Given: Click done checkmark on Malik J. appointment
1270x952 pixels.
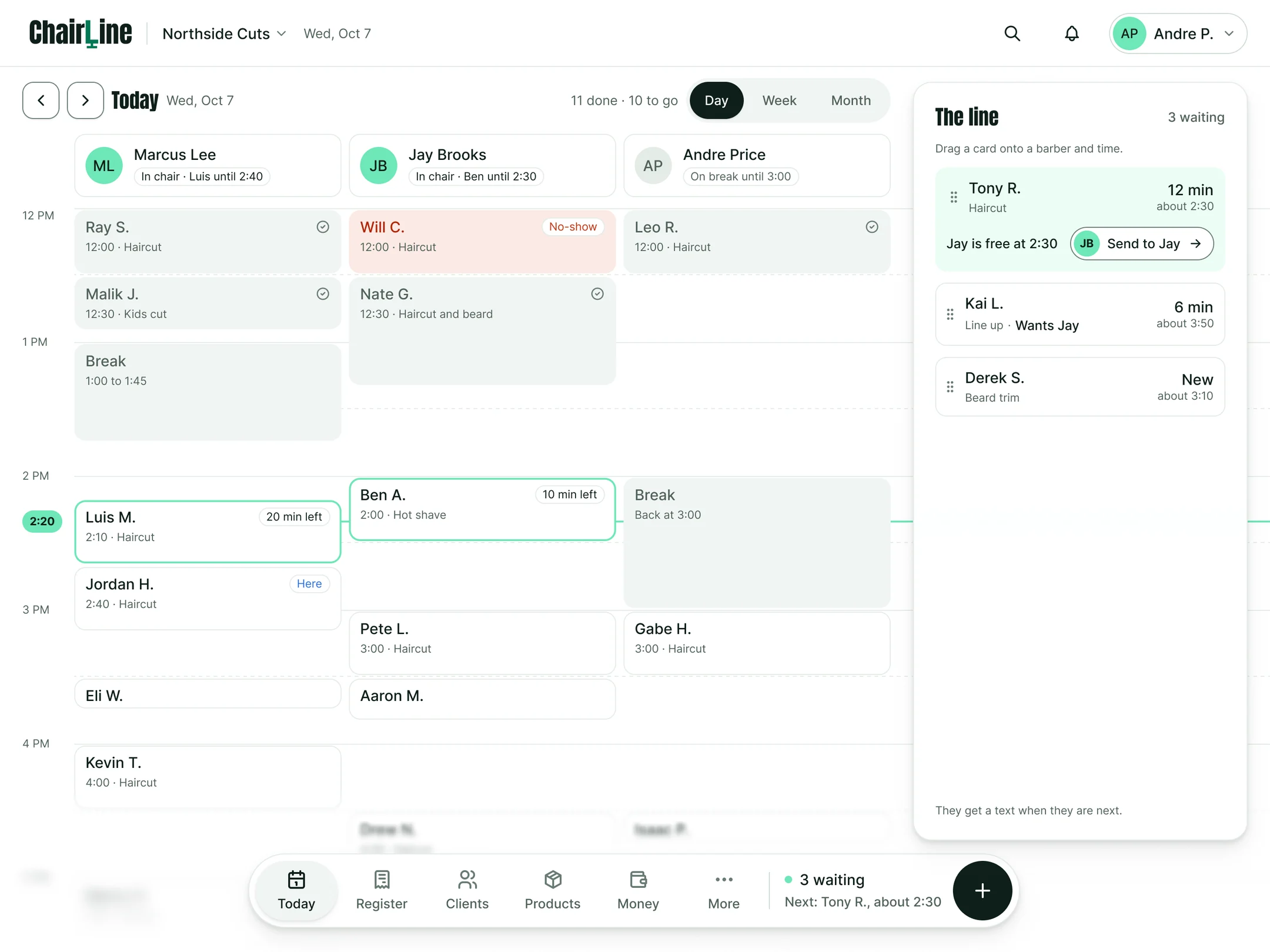Looking at the screenshot, I should click(x=323, y=294).
